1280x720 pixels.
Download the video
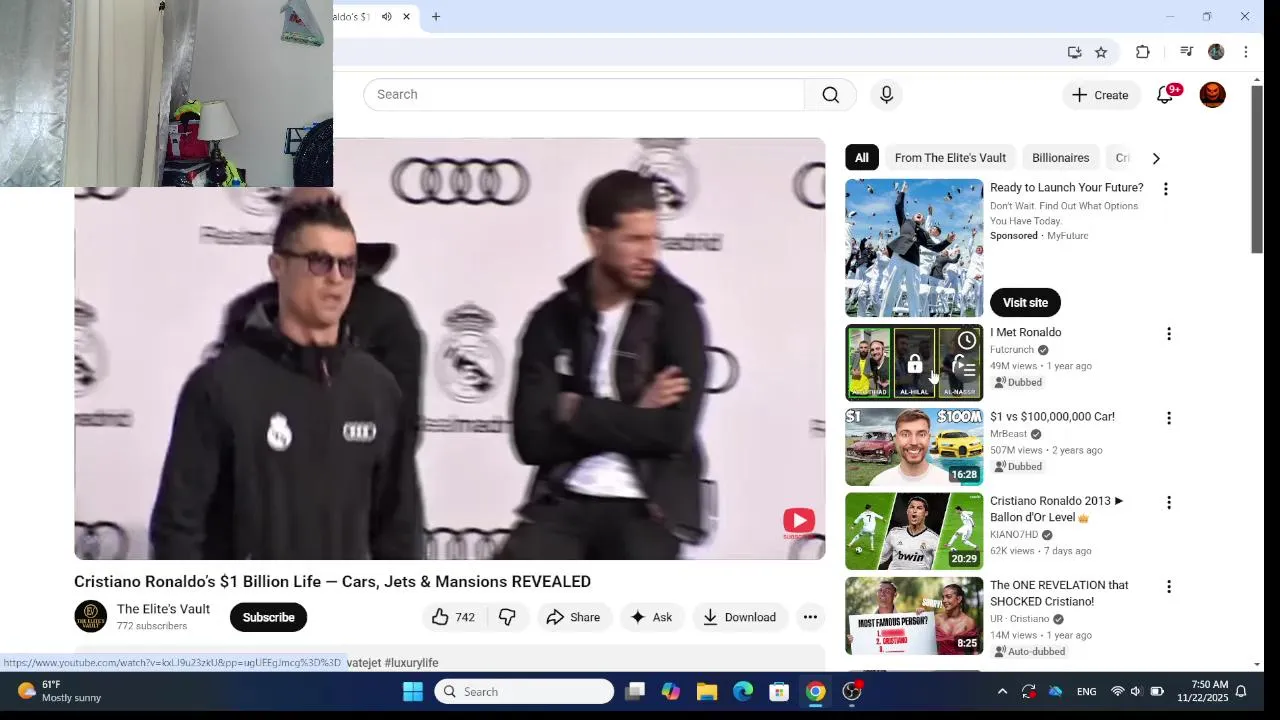(x=739, y=617)
